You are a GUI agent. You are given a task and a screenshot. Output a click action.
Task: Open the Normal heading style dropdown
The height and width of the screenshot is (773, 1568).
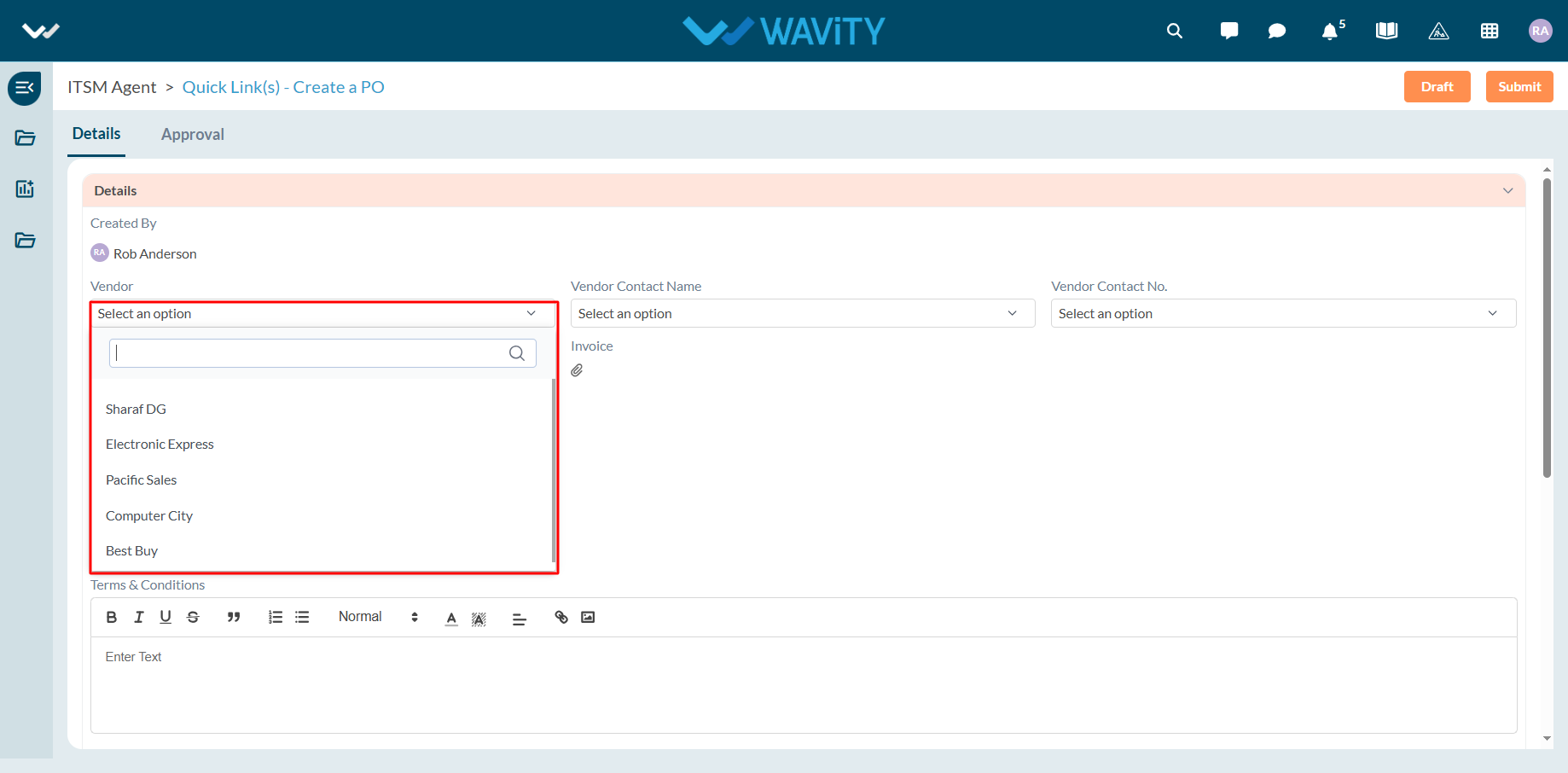pyautogui.click(x=378, y=617)
